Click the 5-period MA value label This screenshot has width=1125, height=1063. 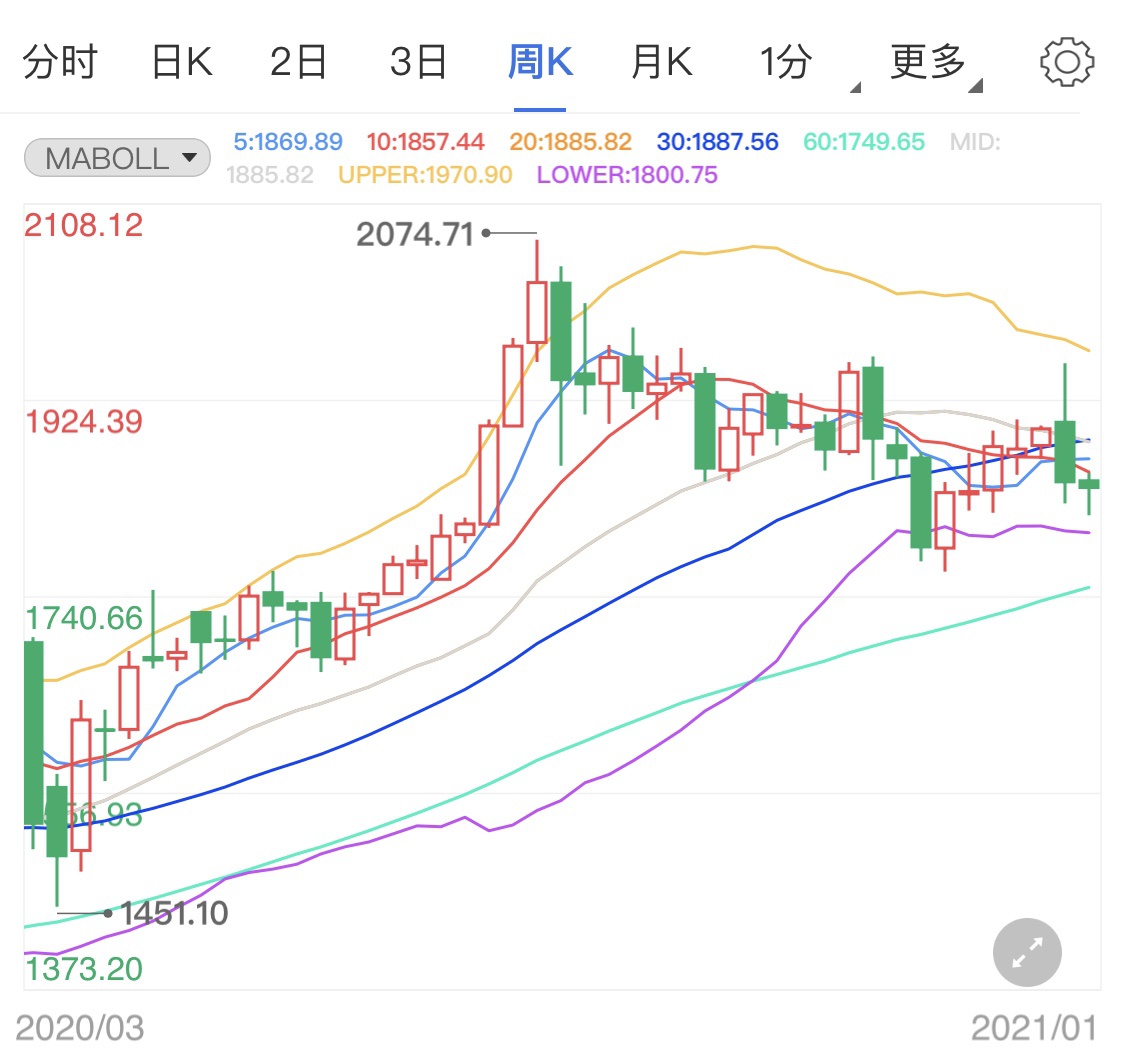288,142
